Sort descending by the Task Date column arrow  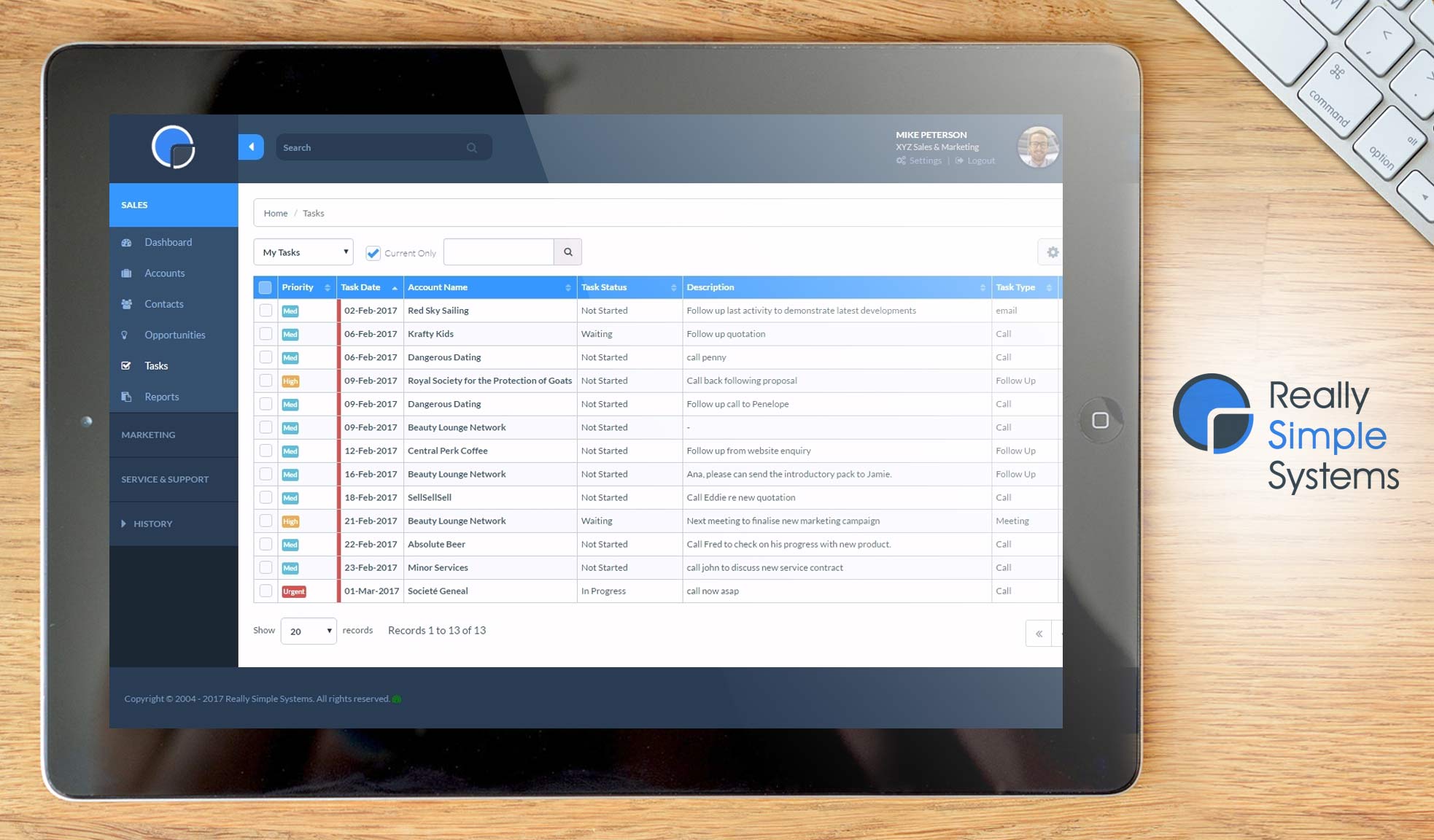click(395, 287)
